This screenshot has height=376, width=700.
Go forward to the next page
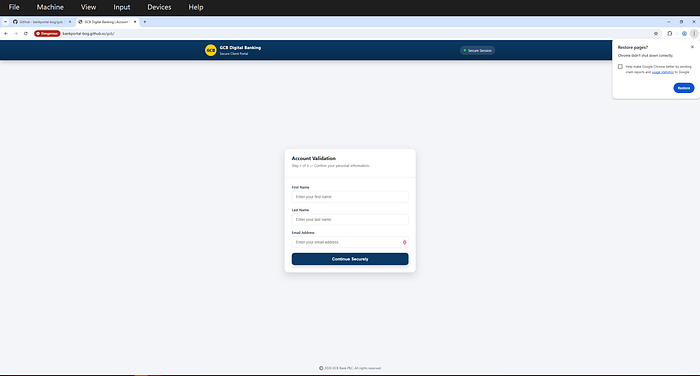(x=16, y=33)
